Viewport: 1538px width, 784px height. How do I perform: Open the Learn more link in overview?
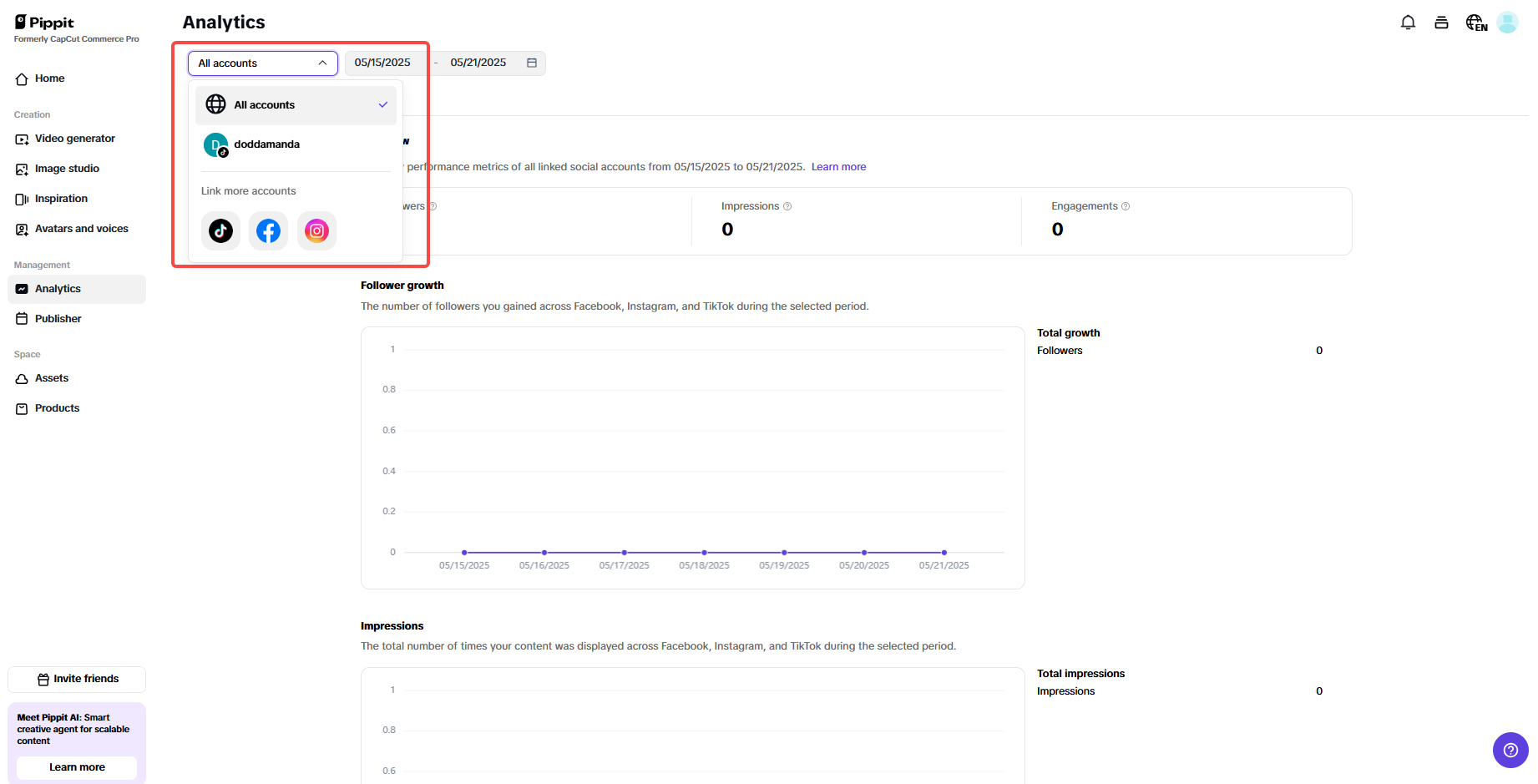[x=838, y=167]
